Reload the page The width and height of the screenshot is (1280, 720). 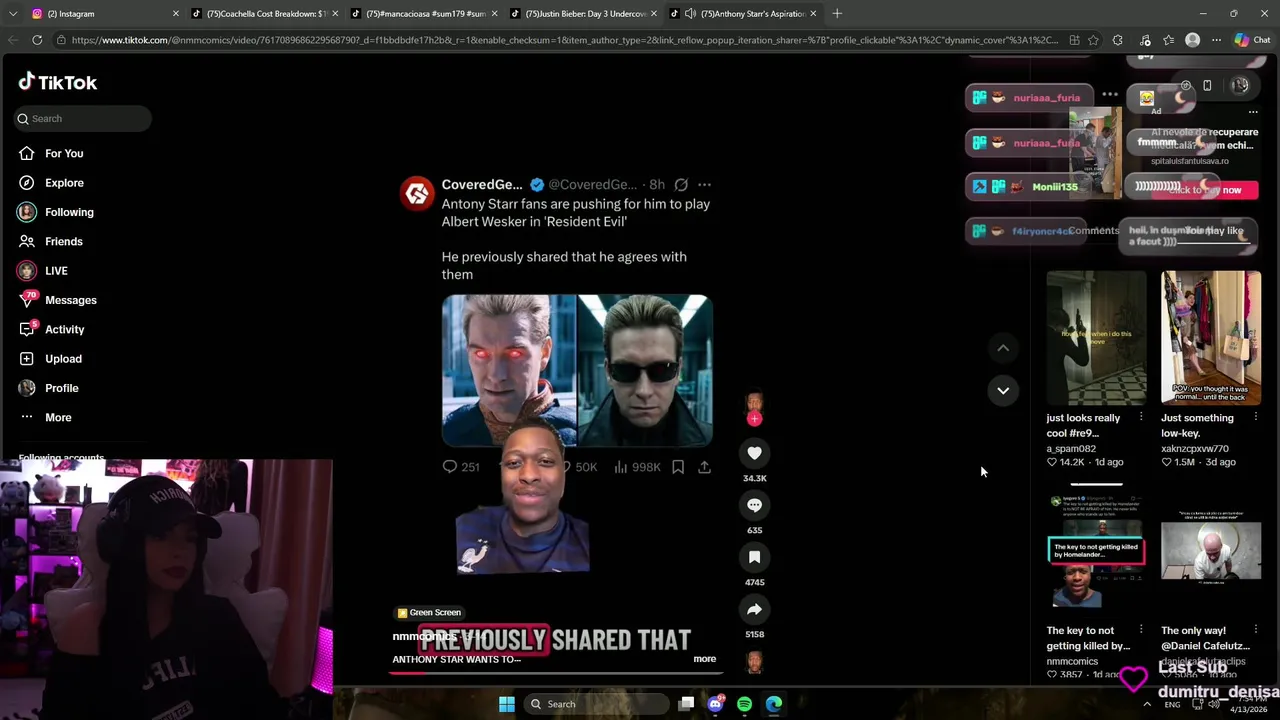click(37, 40)
